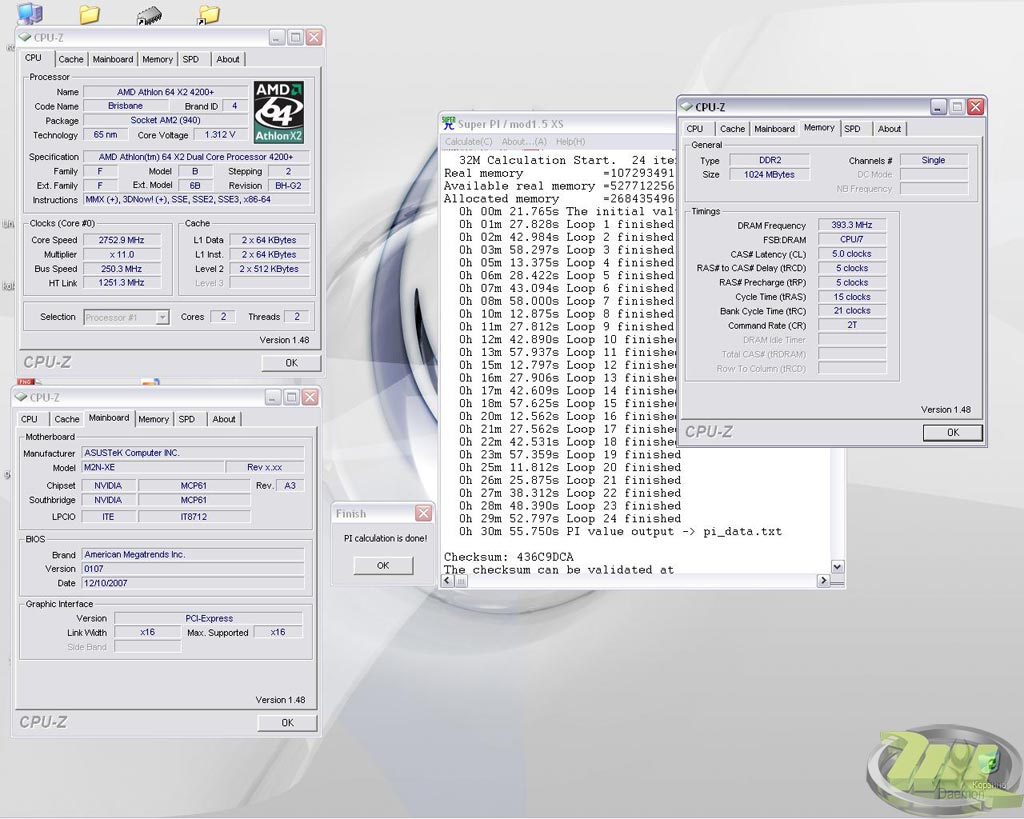
Task: Open the SPD tab in the CPU-Z memory window
Action: click(x=852, y=129)
